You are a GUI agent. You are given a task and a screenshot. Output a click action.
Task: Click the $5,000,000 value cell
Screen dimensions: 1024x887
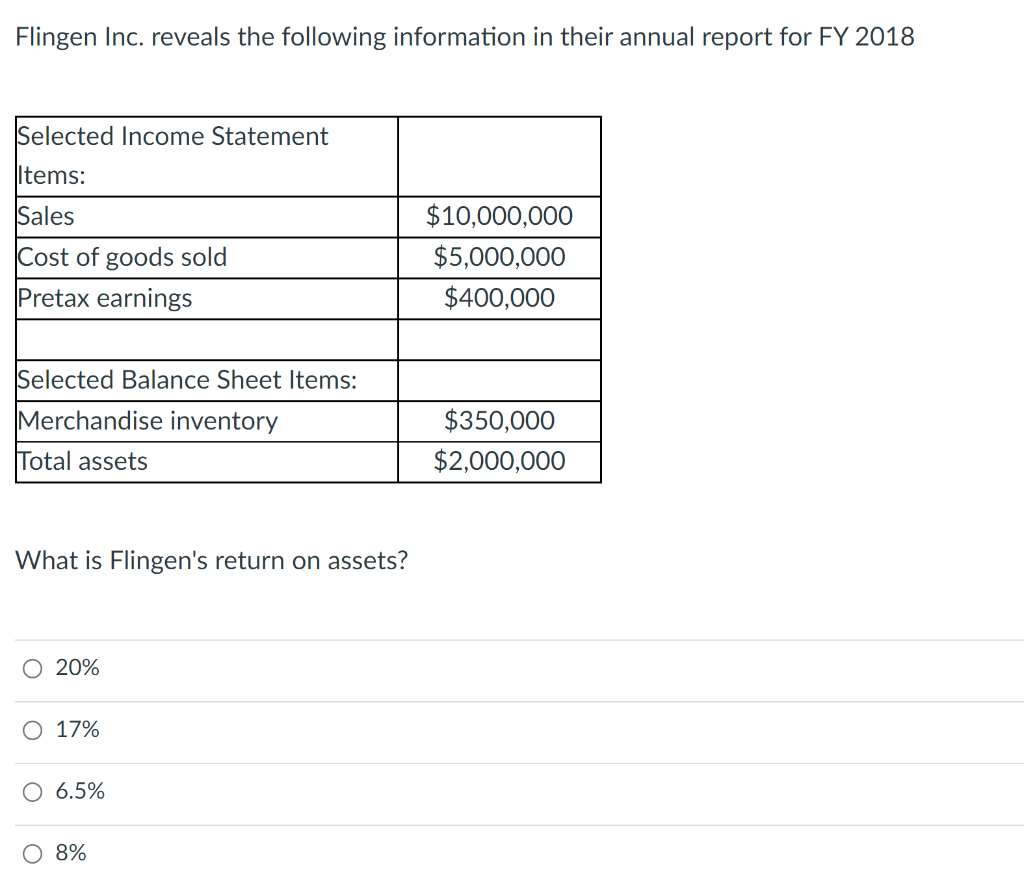[x=499, y=257]
